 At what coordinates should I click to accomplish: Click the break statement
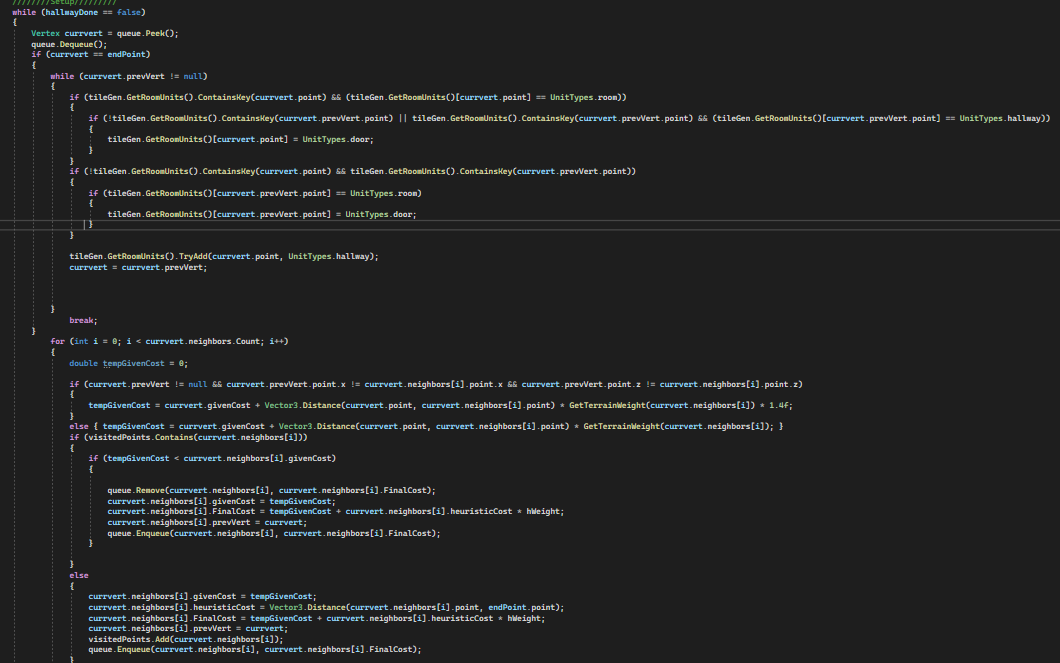[82, 320]
